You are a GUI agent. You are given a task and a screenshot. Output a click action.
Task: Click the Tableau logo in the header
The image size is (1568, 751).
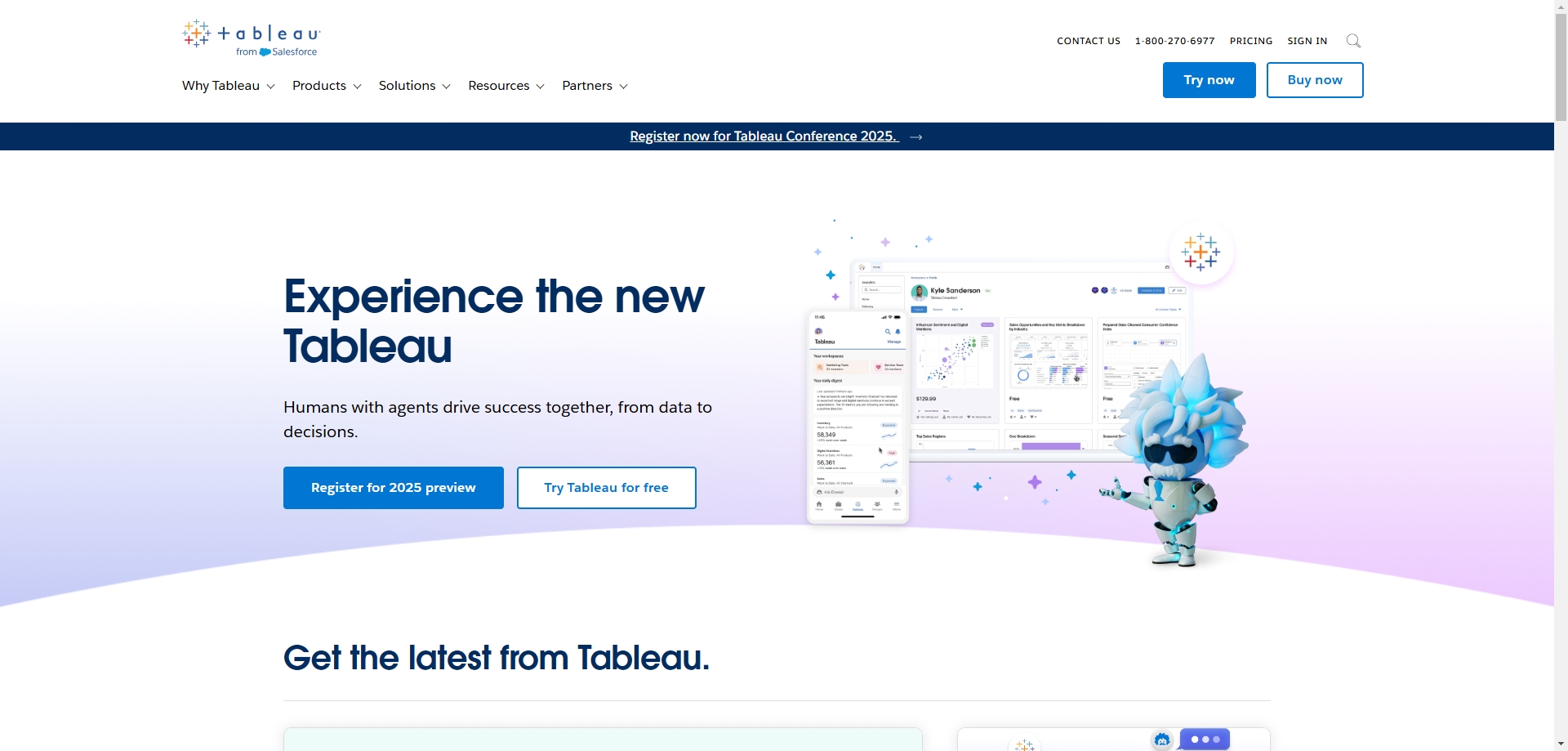(x=250, y=37)
